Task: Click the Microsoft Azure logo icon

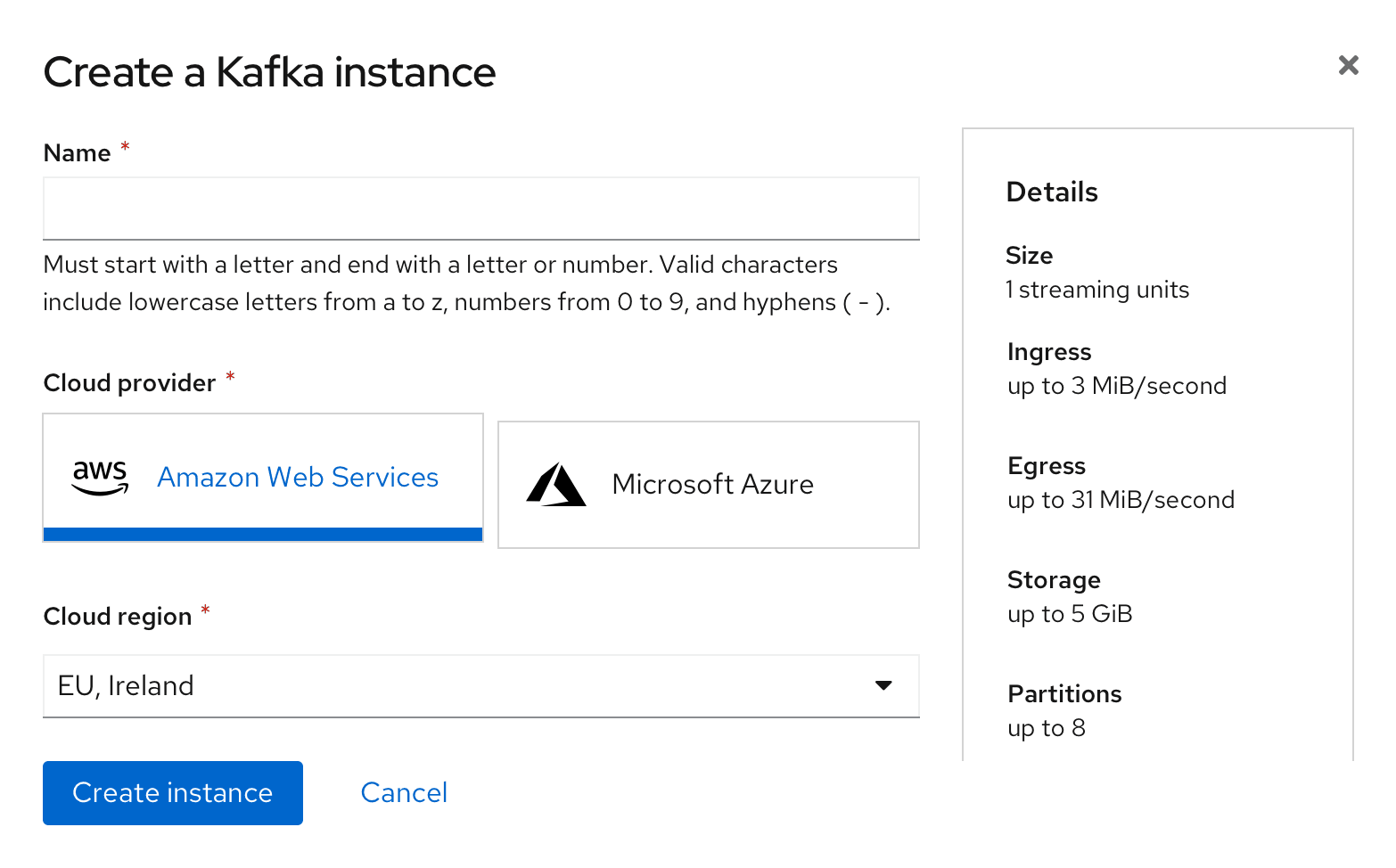Action: click(556, 484)
